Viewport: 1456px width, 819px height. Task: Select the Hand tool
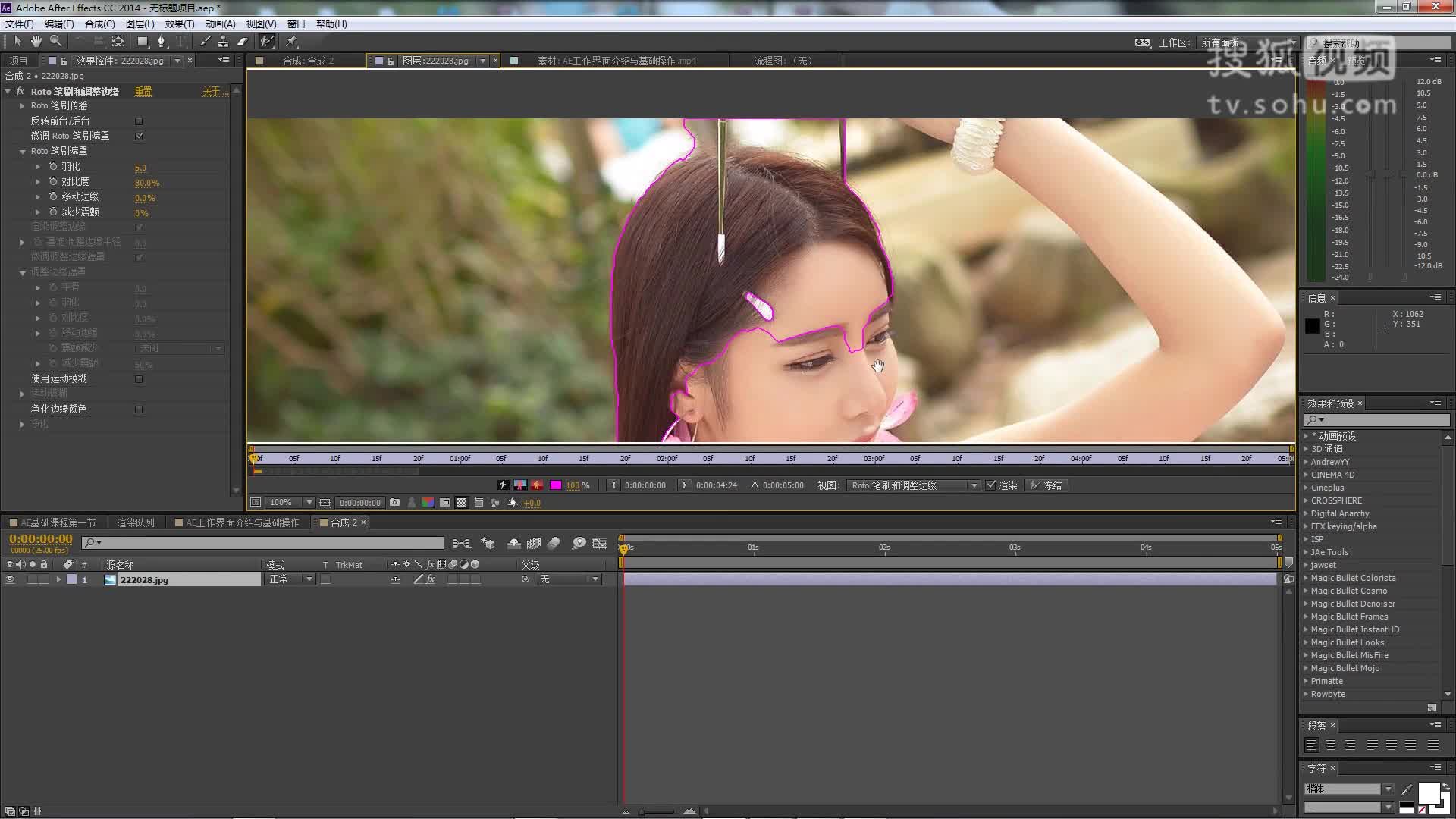click(x=36, y=42)
